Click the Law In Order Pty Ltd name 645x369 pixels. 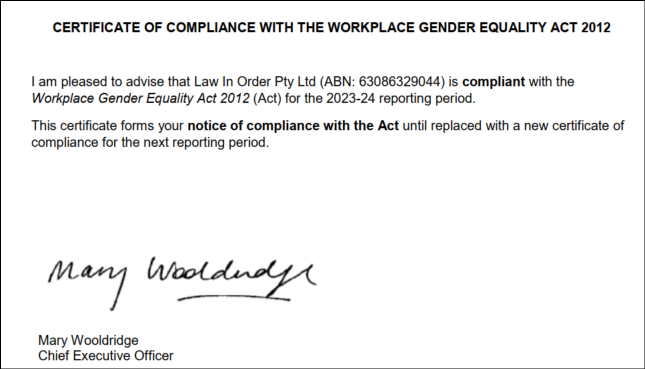pyautogui.click(x=255, y=82)
